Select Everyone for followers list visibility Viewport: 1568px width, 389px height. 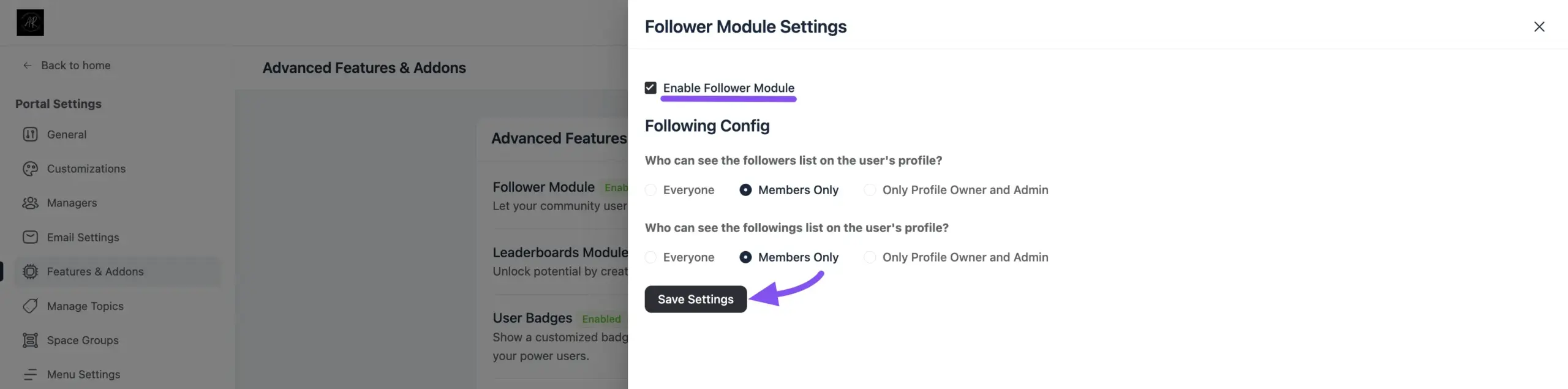[650, 190]
